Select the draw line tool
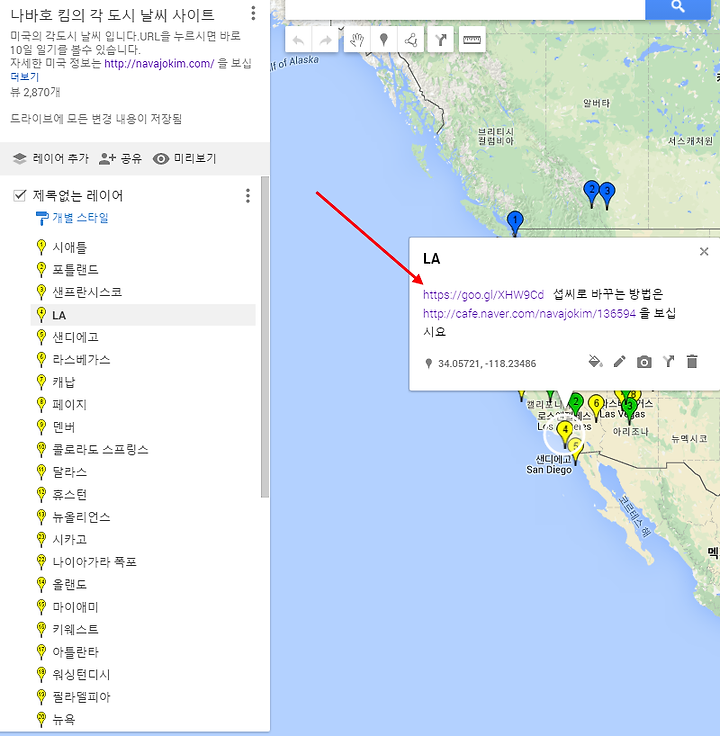Screen dimensions: 720x736 [x=411, y=40]
